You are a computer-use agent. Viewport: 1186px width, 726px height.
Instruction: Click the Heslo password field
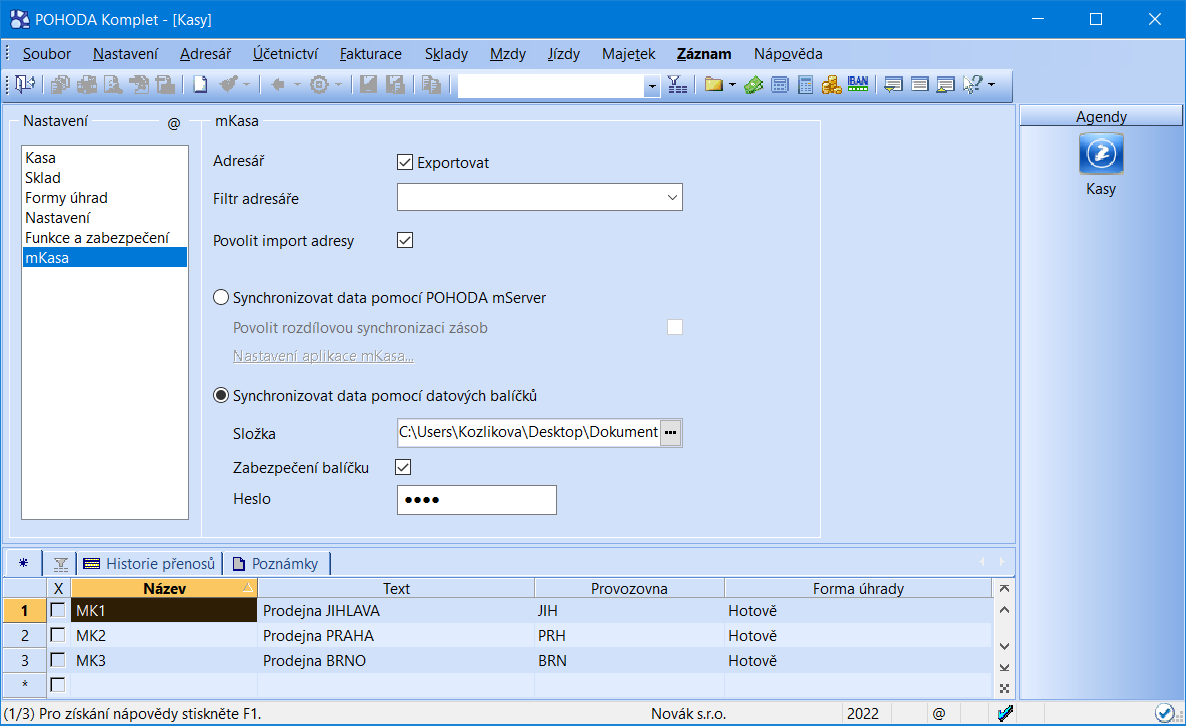click(x=477, y=500)
